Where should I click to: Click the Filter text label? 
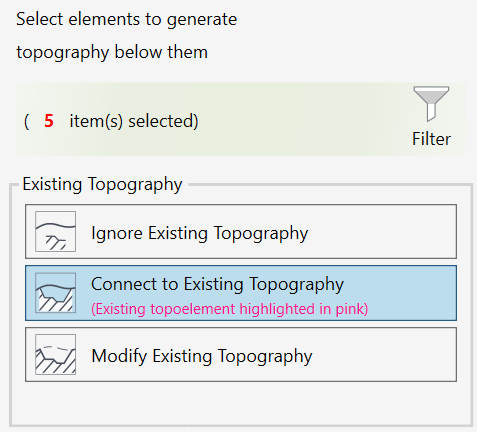(x=431, y=139)
